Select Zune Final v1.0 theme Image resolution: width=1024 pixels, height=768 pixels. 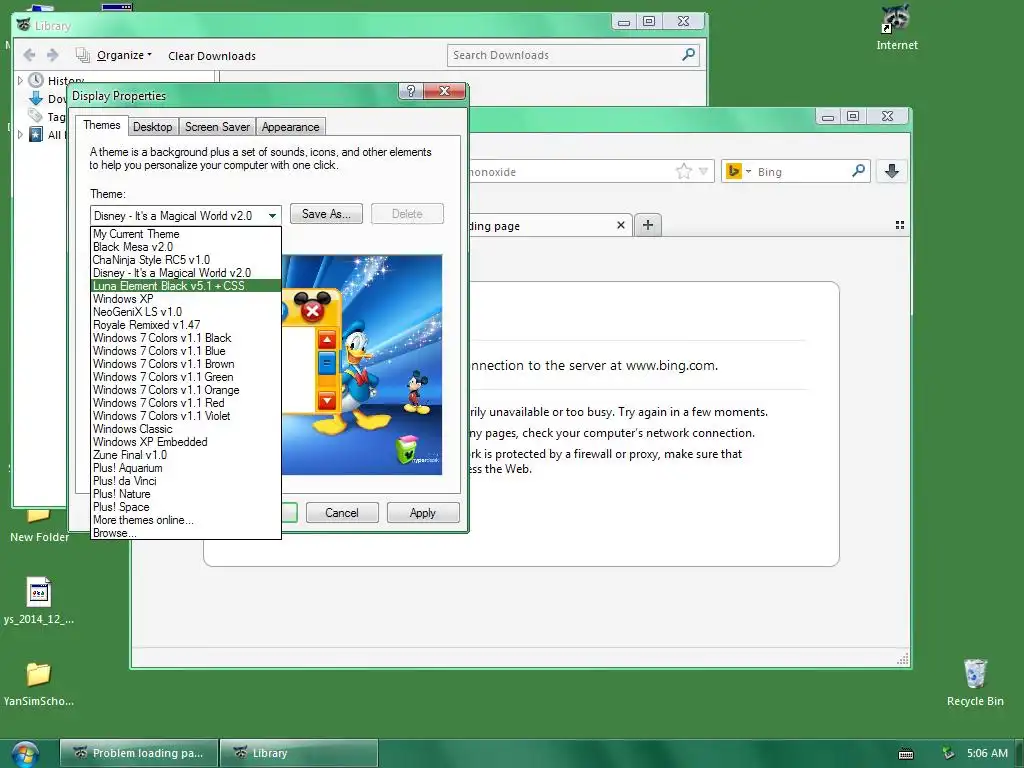pos(185,455)
